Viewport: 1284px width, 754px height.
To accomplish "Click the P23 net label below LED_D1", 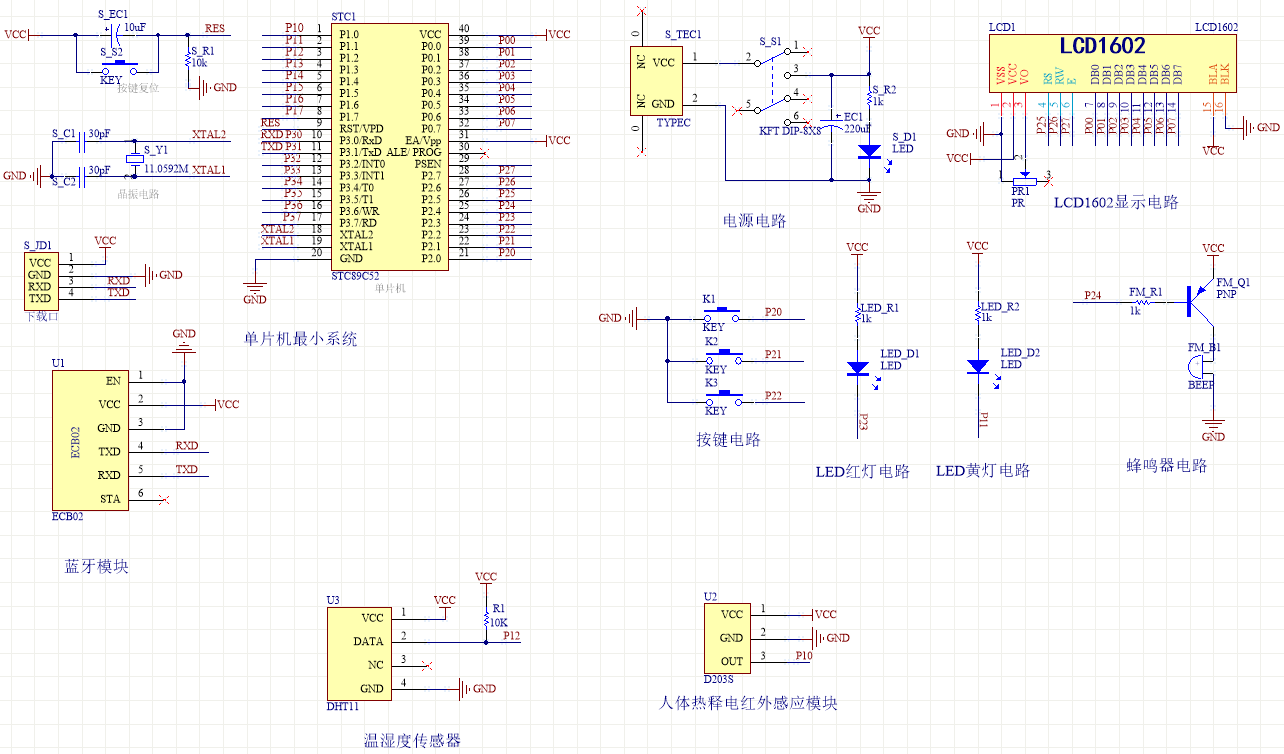I will coord(863,424).
